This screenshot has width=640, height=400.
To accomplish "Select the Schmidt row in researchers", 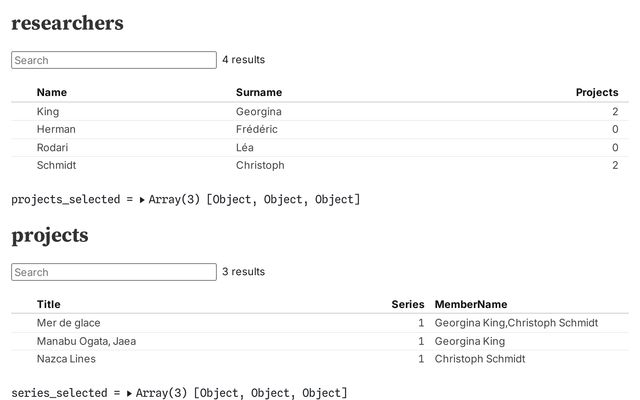I will pyautogui.click(x=320, y=165).
